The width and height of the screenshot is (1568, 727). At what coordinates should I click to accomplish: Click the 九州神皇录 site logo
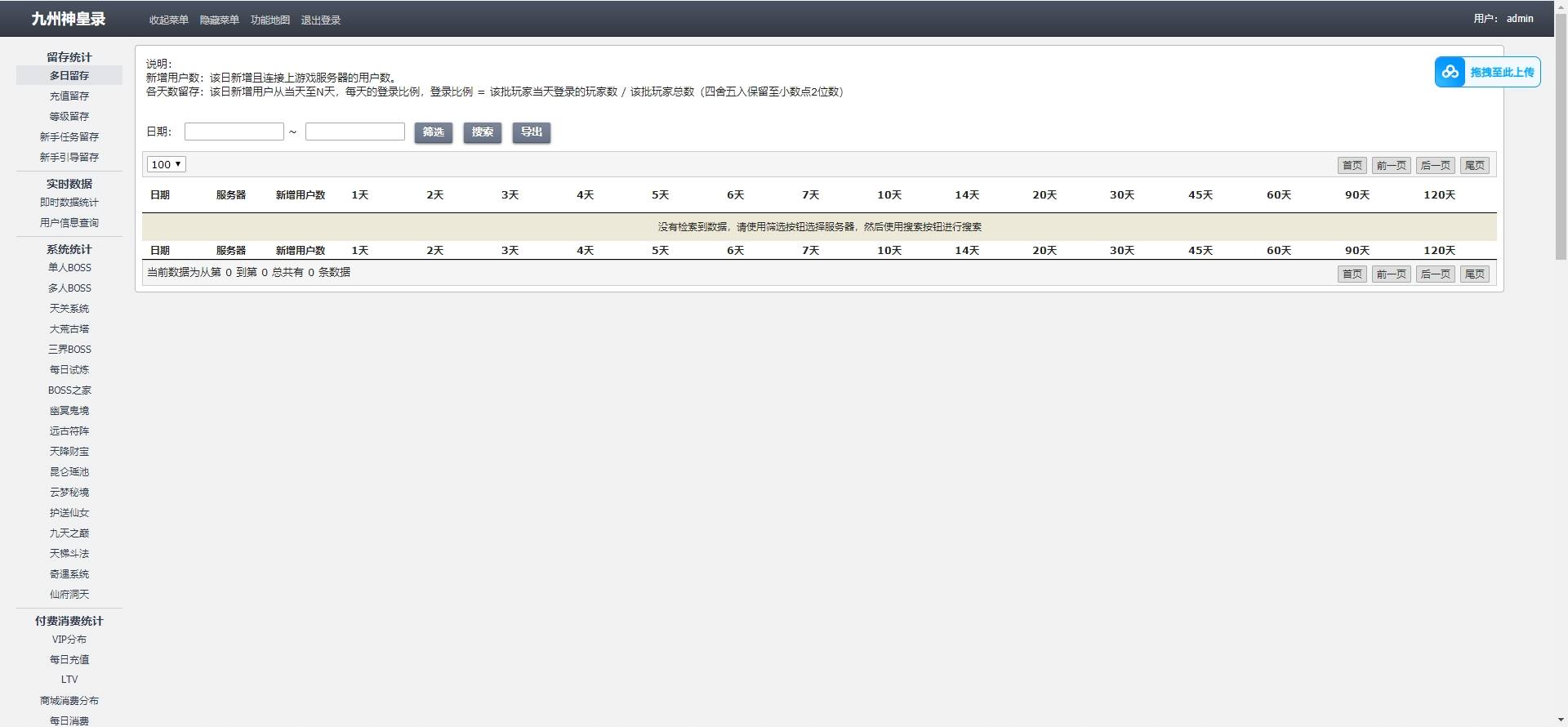(69, 19)
